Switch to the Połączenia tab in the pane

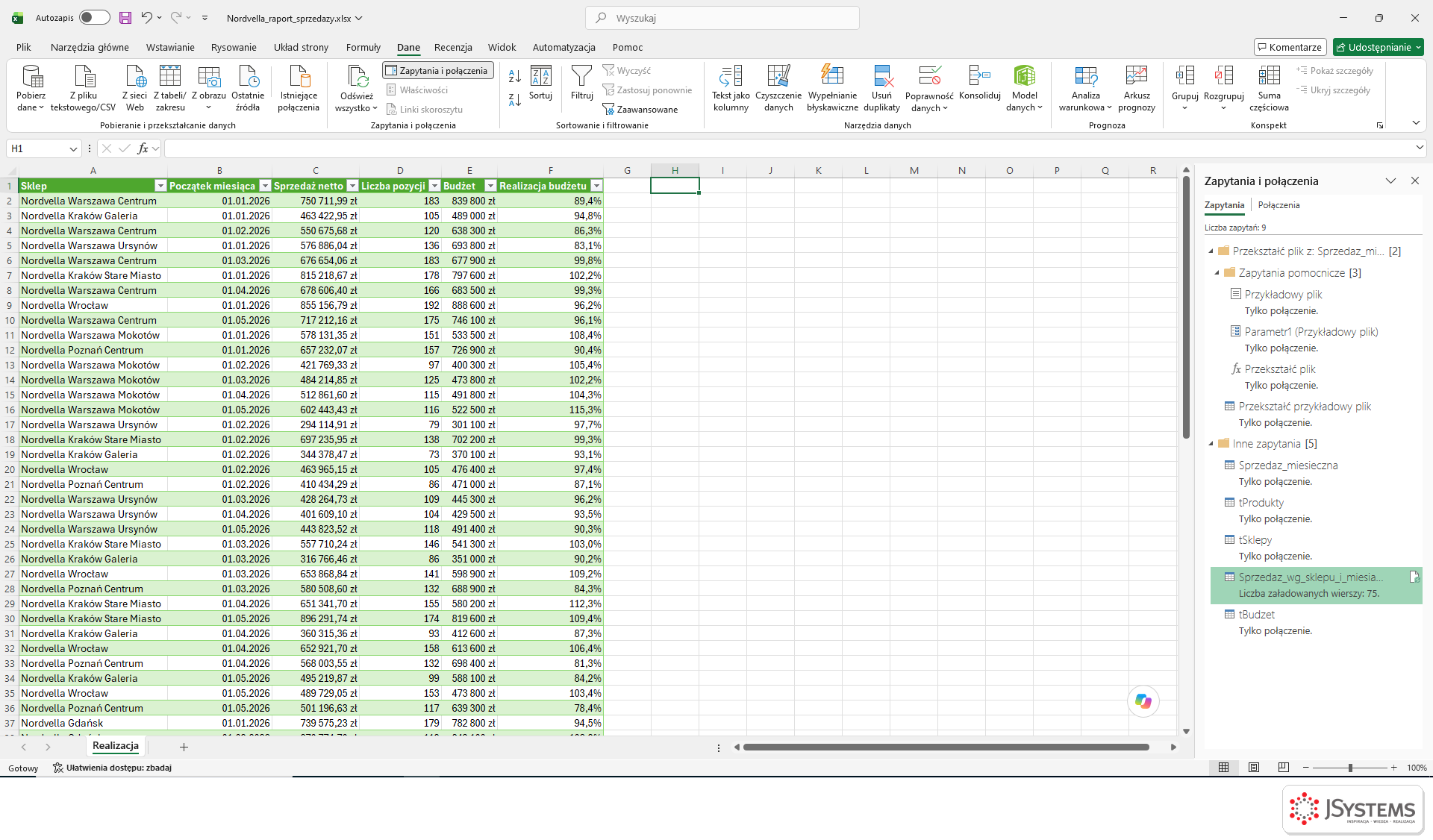coord(1279,205)
